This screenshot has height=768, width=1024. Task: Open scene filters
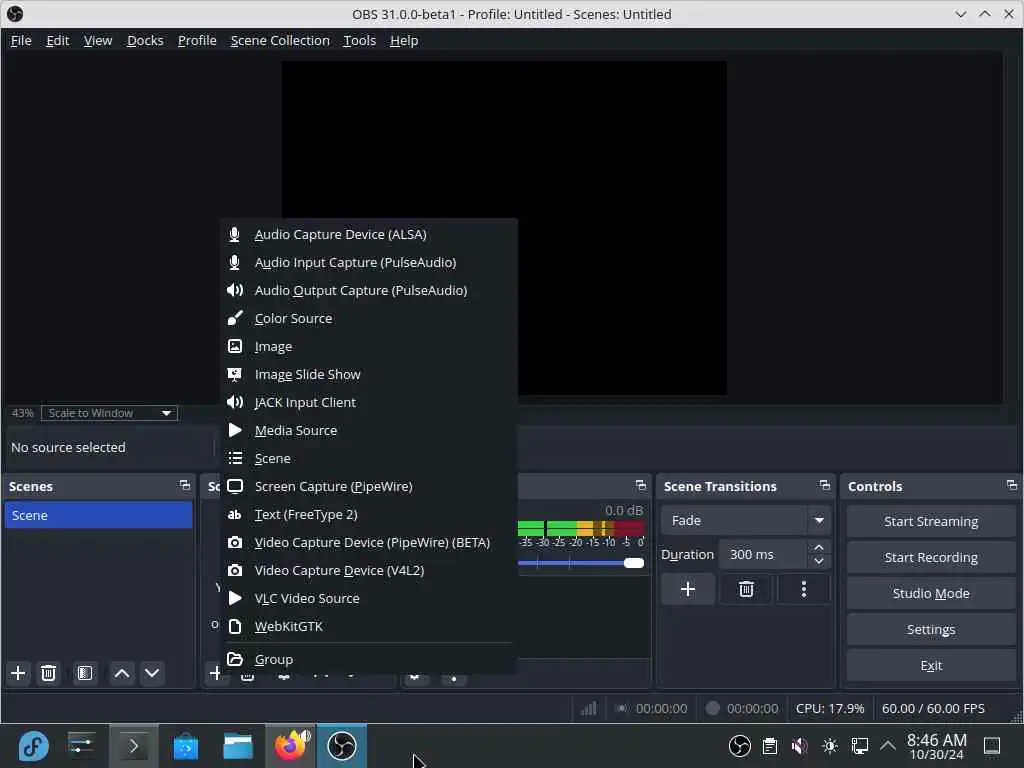click(85, 673)
